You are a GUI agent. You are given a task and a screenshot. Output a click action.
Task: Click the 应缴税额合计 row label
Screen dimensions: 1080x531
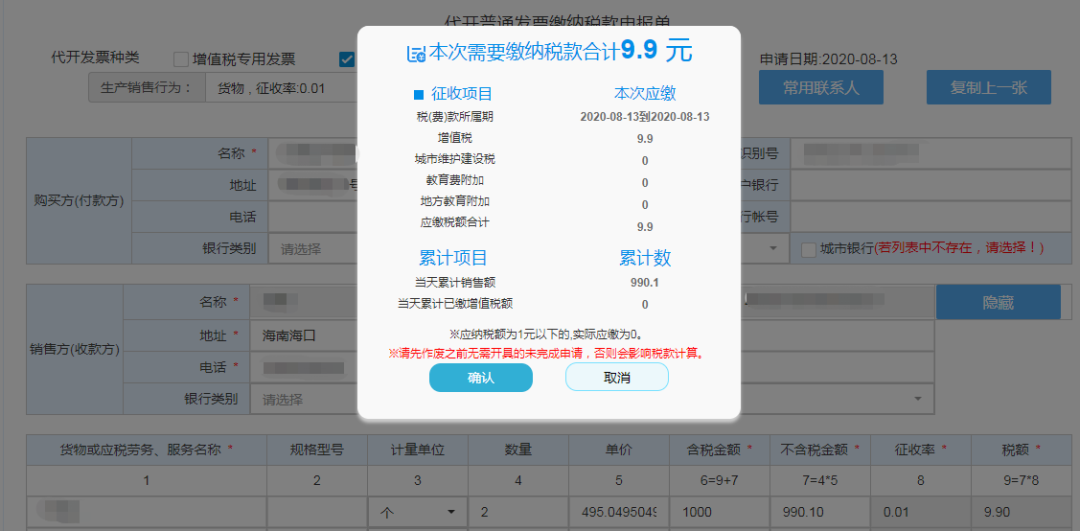[x=455, y=222]
